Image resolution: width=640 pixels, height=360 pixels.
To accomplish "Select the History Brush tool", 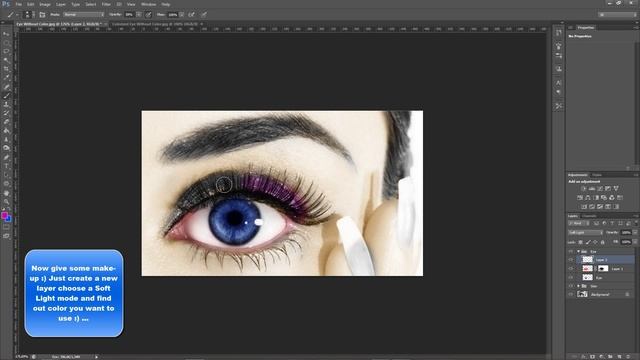I will coord(6,113).
